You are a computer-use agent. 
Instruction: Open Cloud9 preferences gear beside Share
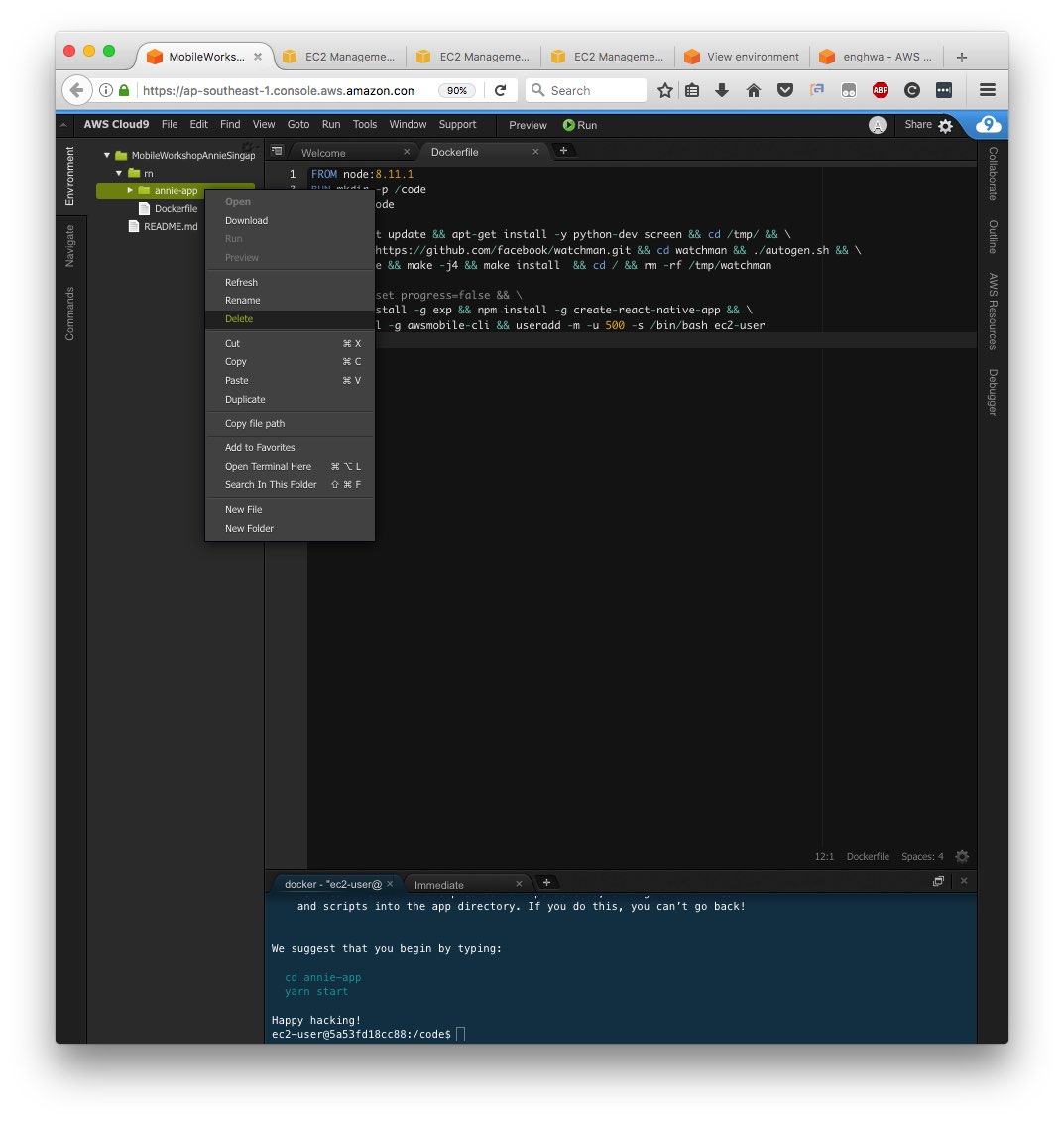(x=946, y=126)
